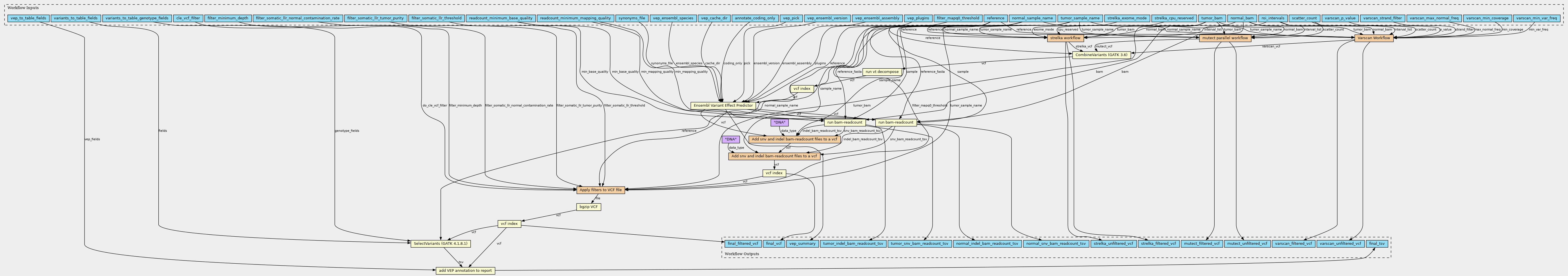
Task: Open the mutect parallel workflow step
Action: [1225, 38]
